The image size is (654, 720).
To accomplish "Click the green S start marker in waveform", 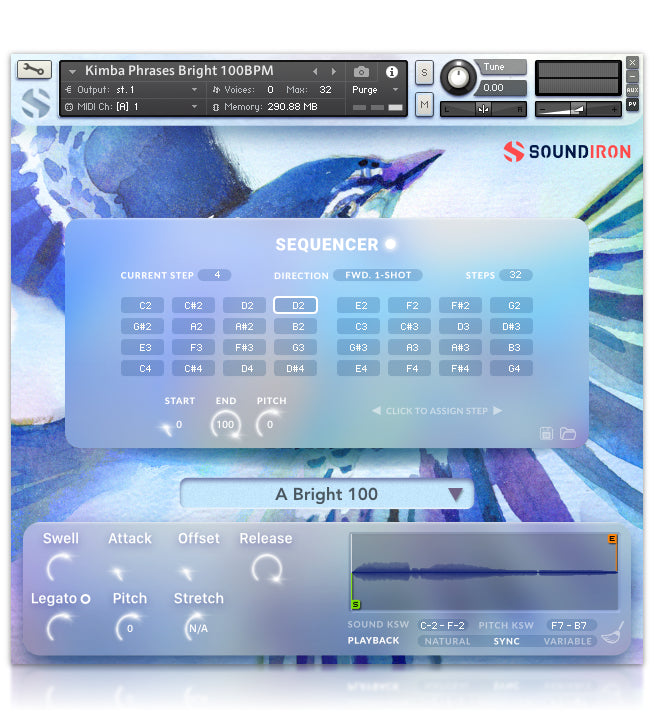I will click(x=356, y=604).
